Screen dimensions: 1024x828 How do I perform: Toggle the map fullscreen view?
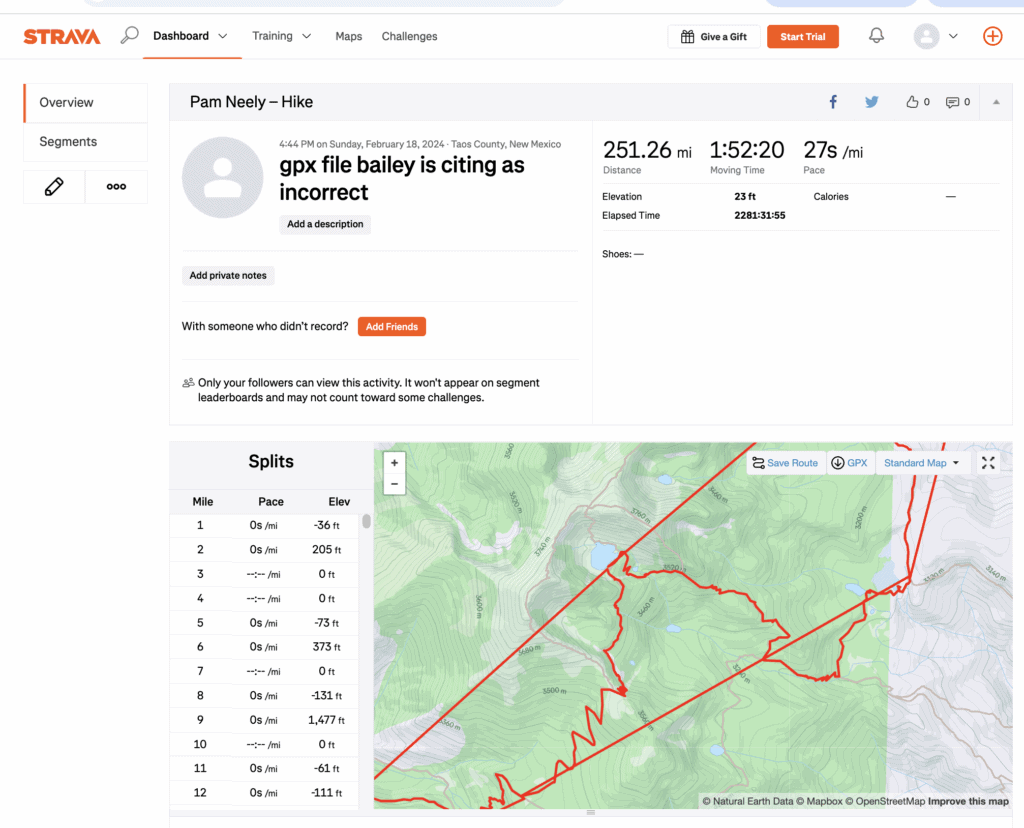[988, 463]
